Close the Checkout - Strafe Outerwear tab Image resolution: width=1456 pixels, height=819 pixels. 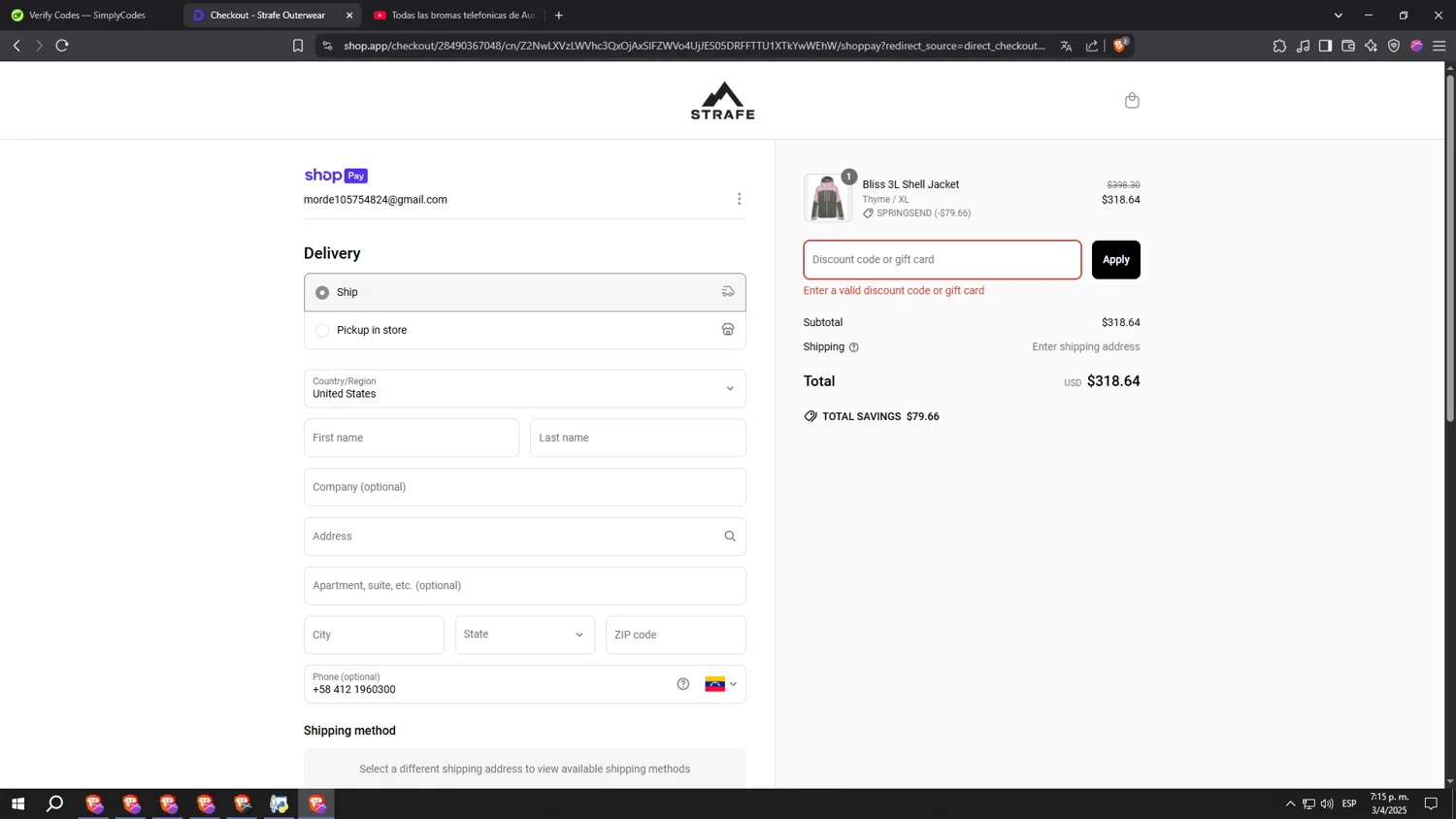point(349,16)
